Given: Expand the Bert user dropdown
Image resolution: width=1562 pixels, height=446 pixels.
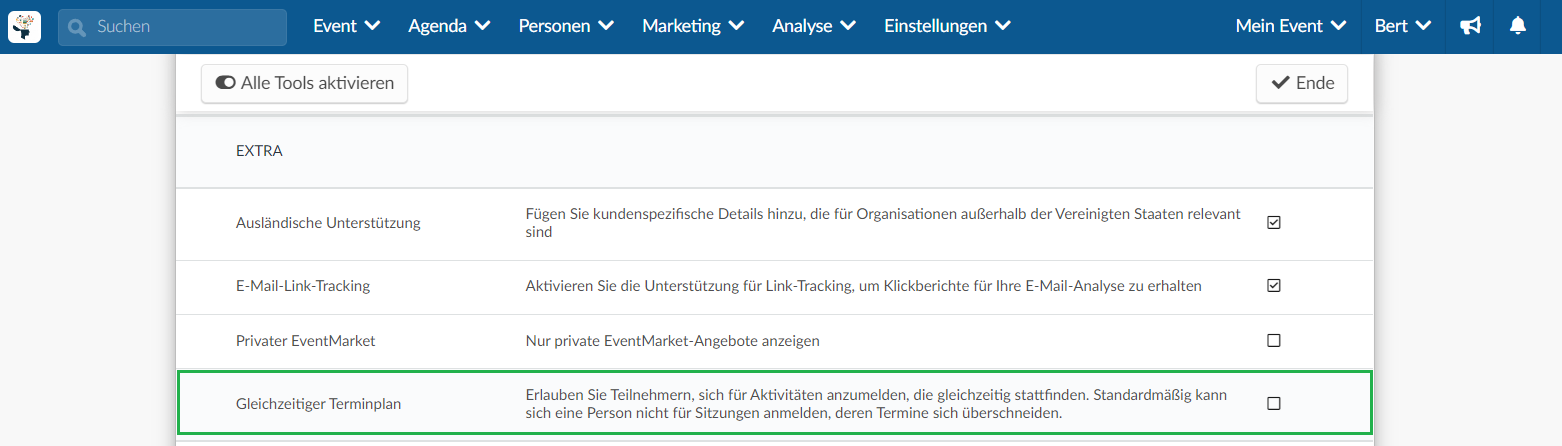Looking at the screenshot, I should (1403, 26).
